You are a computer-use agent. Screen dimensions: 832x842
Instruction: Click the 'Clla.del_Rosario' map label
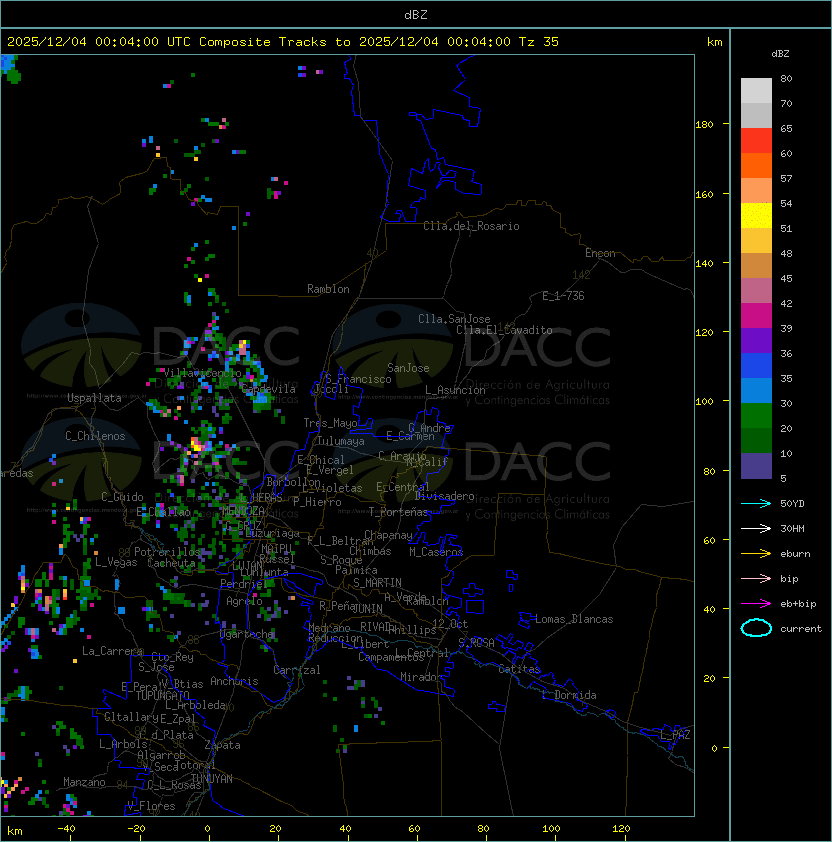[x=471, y=226]
